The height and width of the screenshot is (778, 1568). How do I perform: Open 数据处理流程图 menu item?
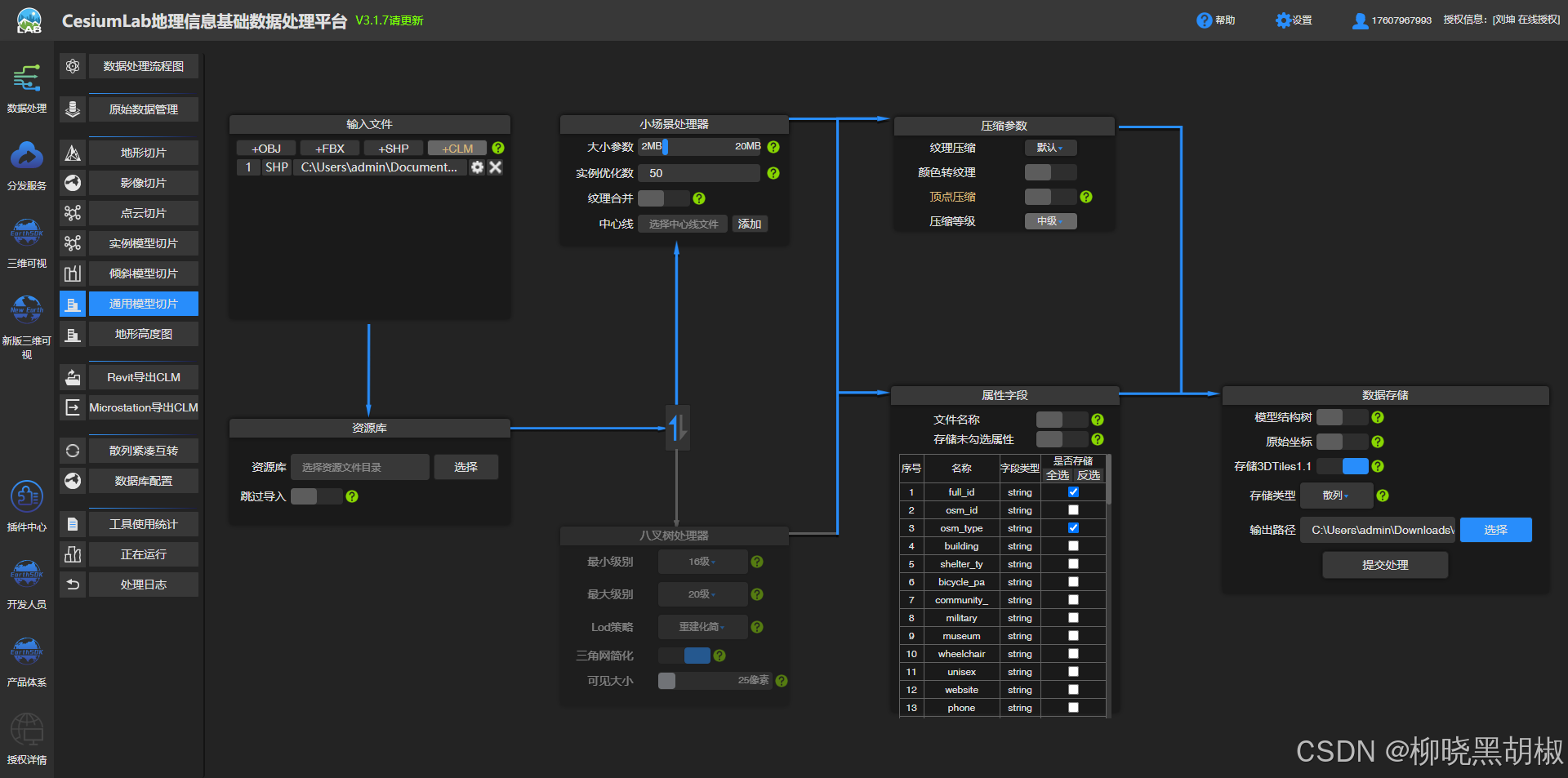[144, 66]
